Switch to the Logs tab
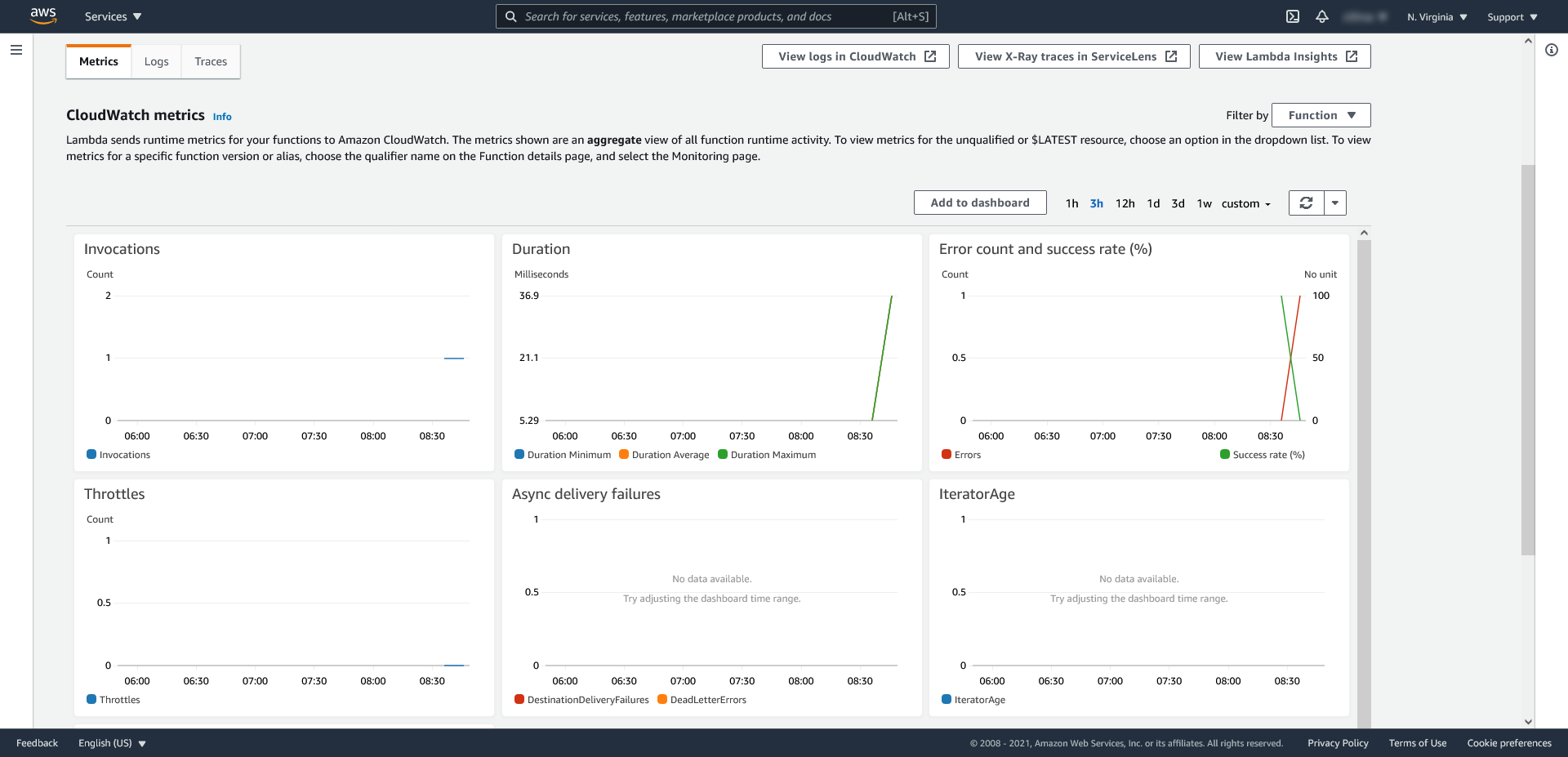This screenshot has height=757, width=1568. pyautogui.click(x=156, y=61)
